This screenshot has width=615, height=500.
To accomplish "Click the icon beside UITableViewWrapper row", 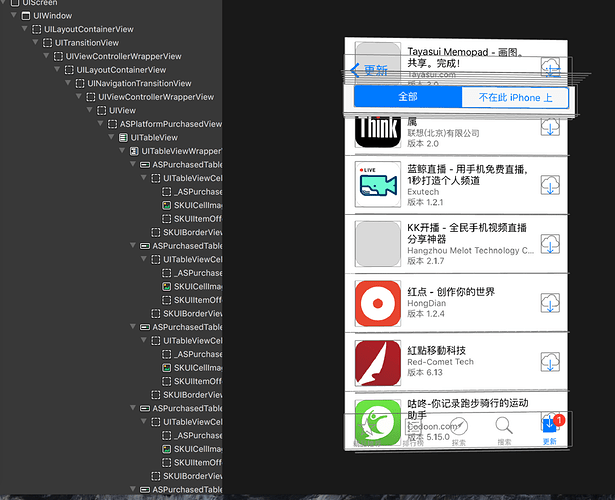I will (134, 151).
